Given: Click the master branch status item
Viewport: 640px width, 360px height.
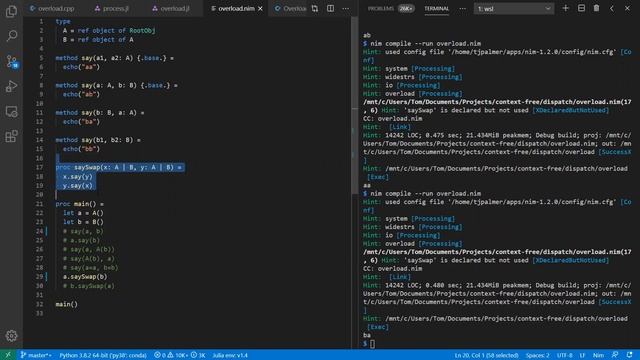Looking at the screenshot, I should 36,355.
